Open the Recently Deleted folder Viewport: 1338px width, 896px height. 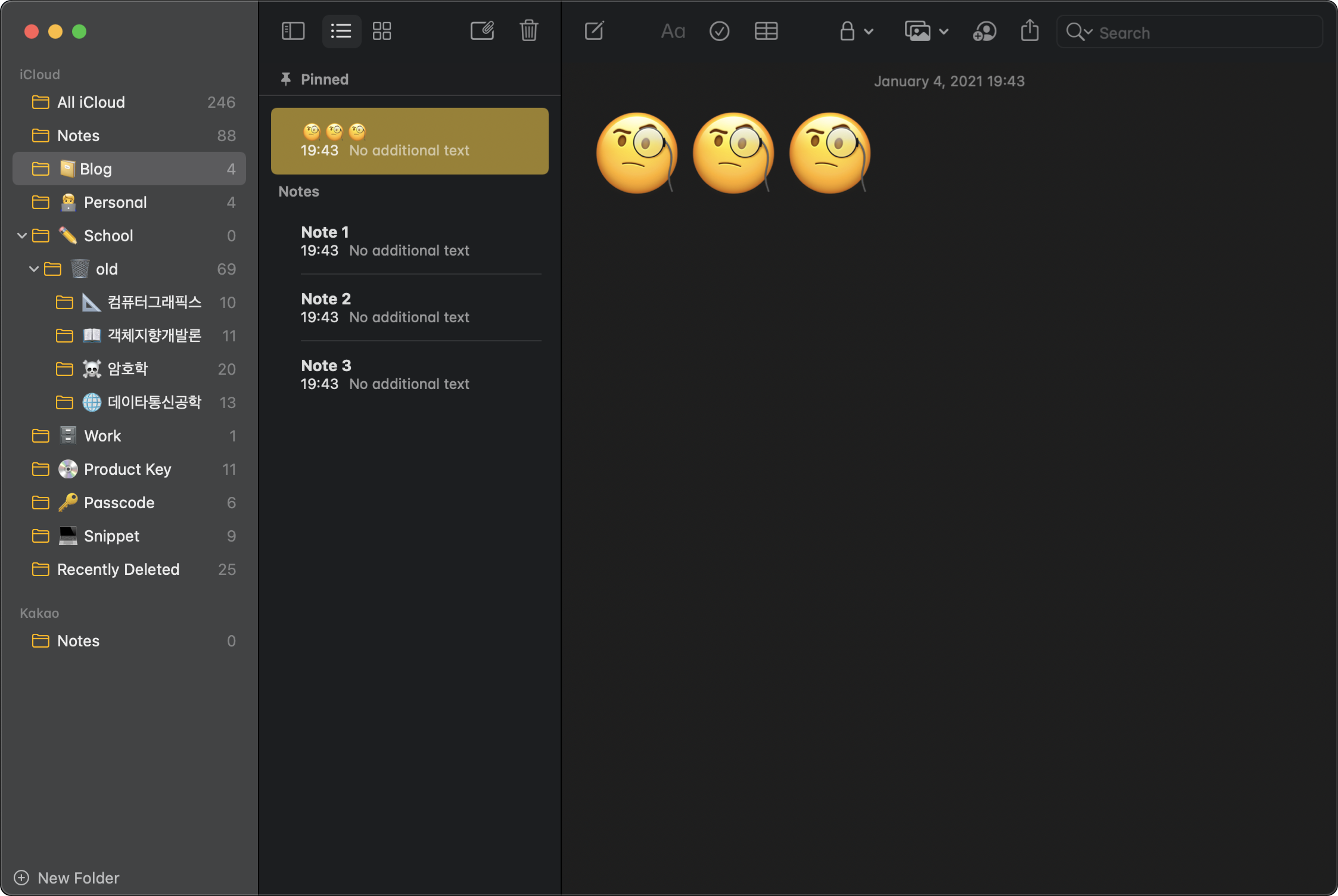[118, 570]
